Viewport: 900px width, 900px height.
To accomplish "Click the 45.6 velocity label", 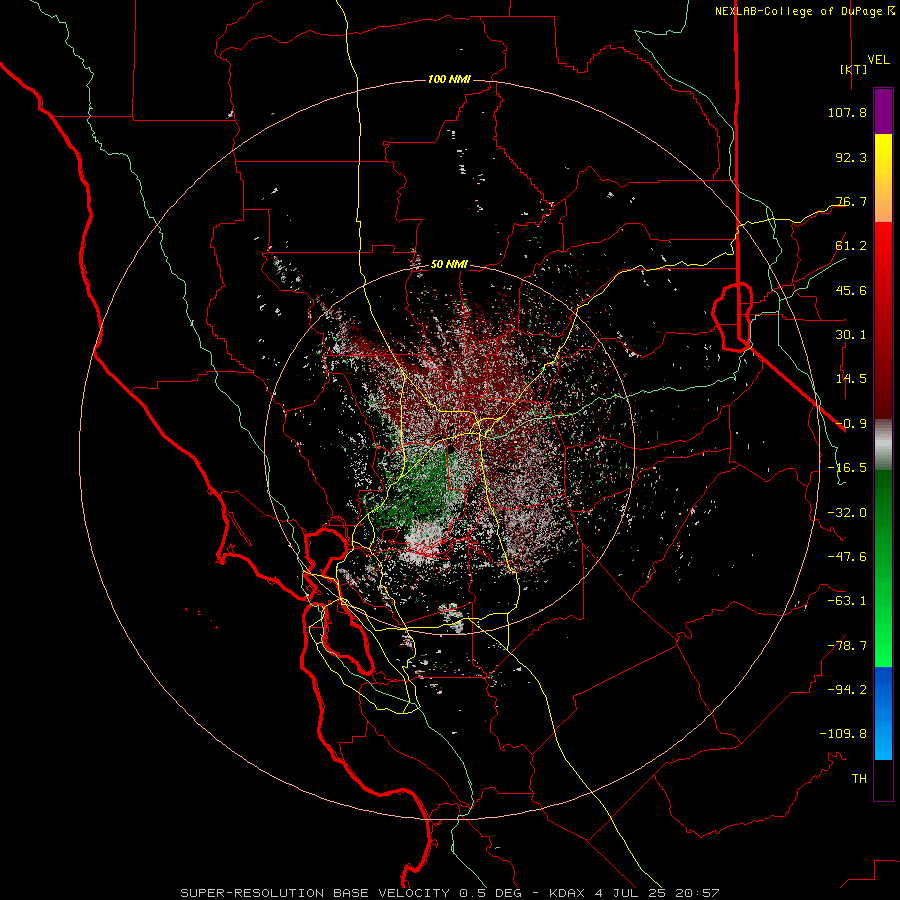I will pyautogui.click(x=851, y=290).
